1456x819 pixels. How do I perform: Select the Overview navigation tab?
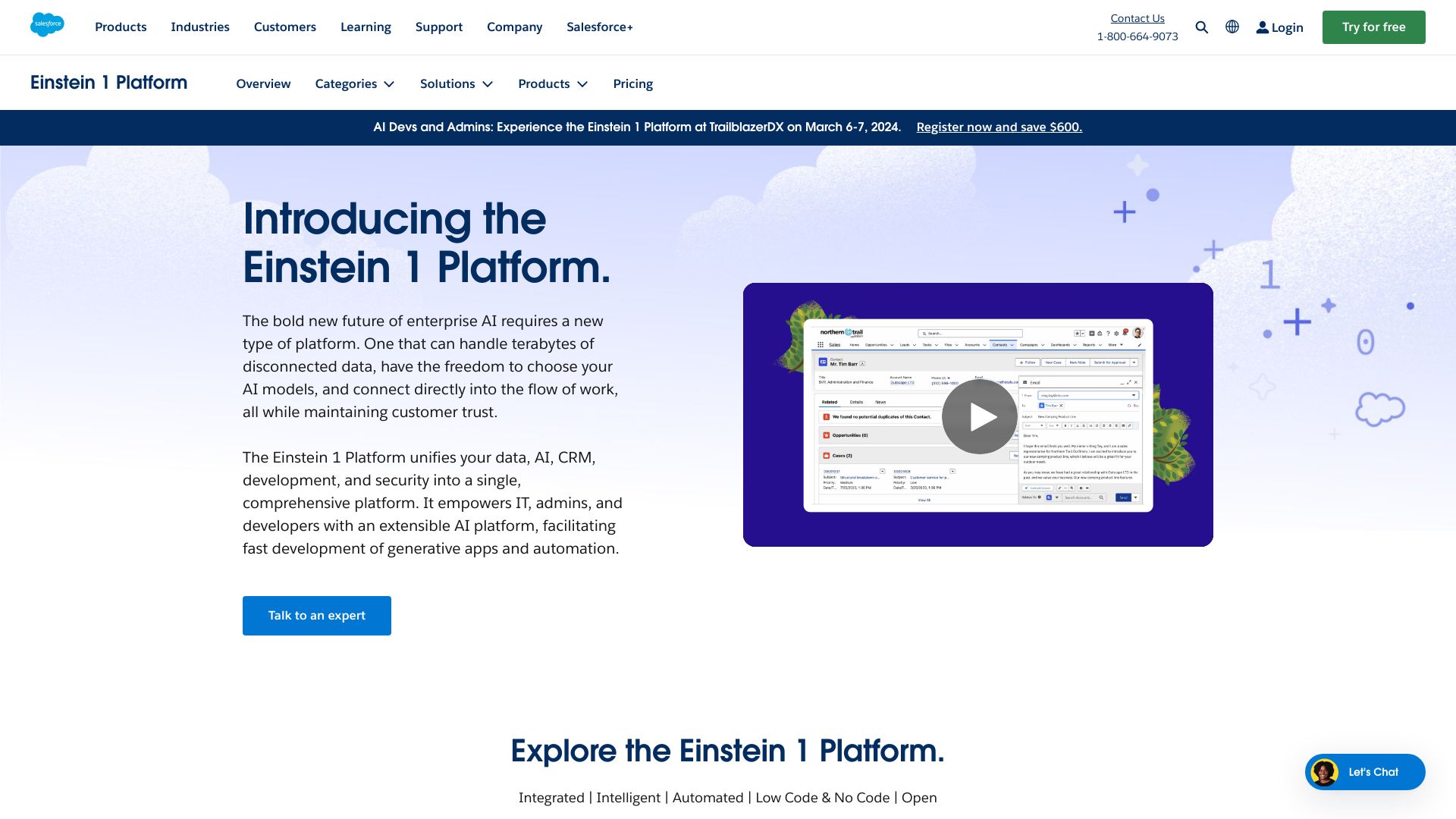click(263, 83)
